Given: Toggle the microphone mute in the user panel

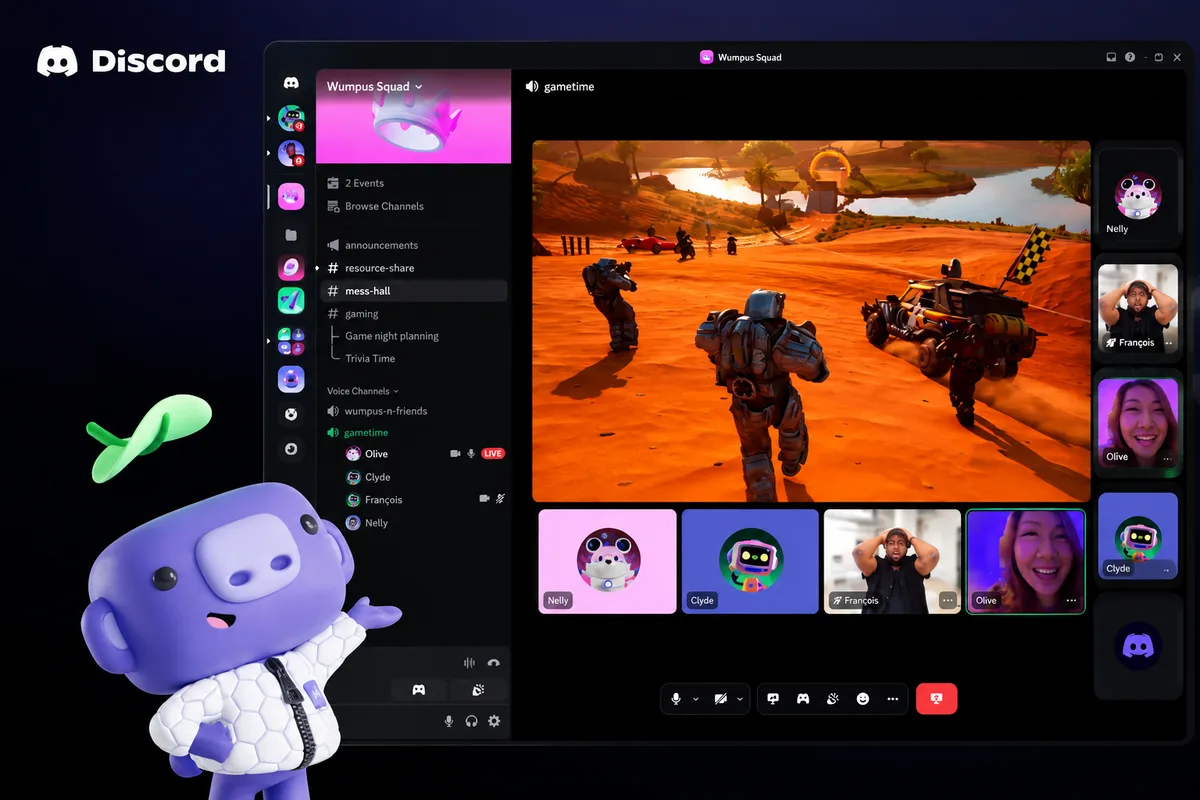Looking at the screenshot, I should point(449,721).
